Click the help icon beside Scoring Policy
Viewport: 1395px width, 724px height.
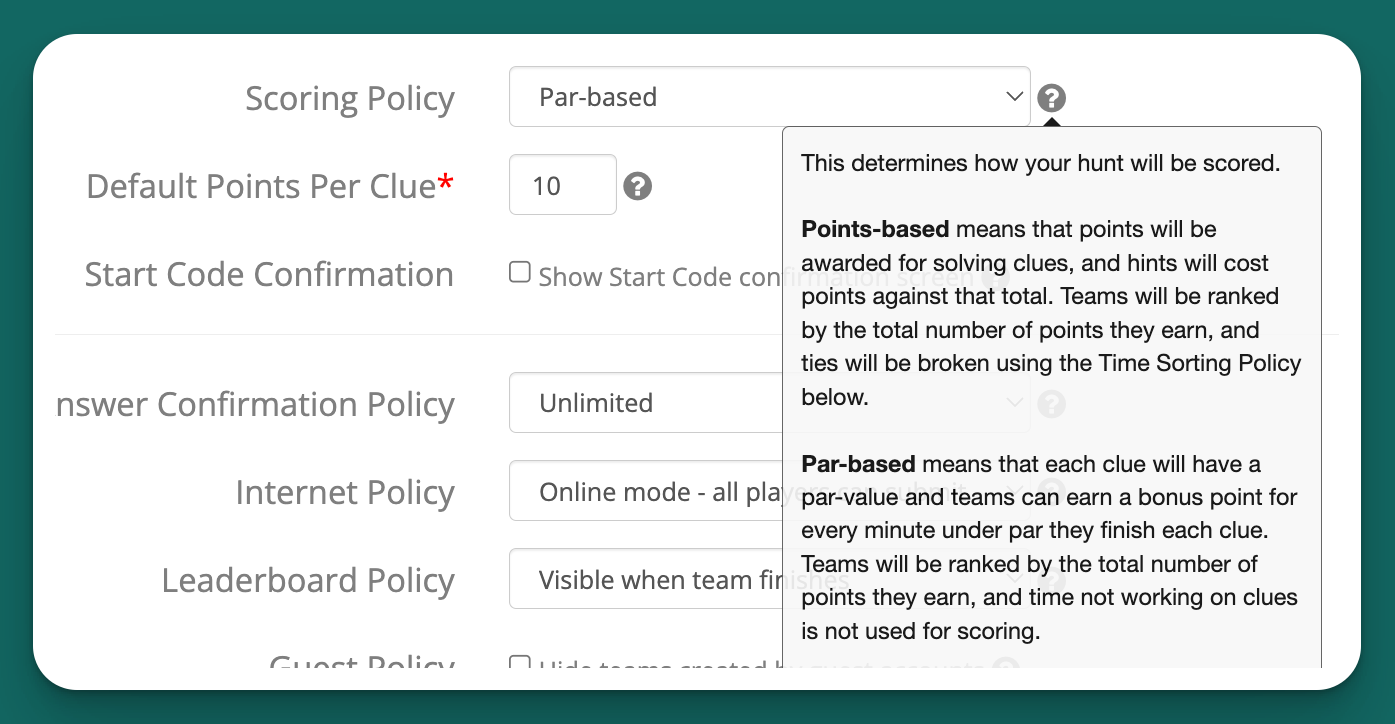point(1051,98)
